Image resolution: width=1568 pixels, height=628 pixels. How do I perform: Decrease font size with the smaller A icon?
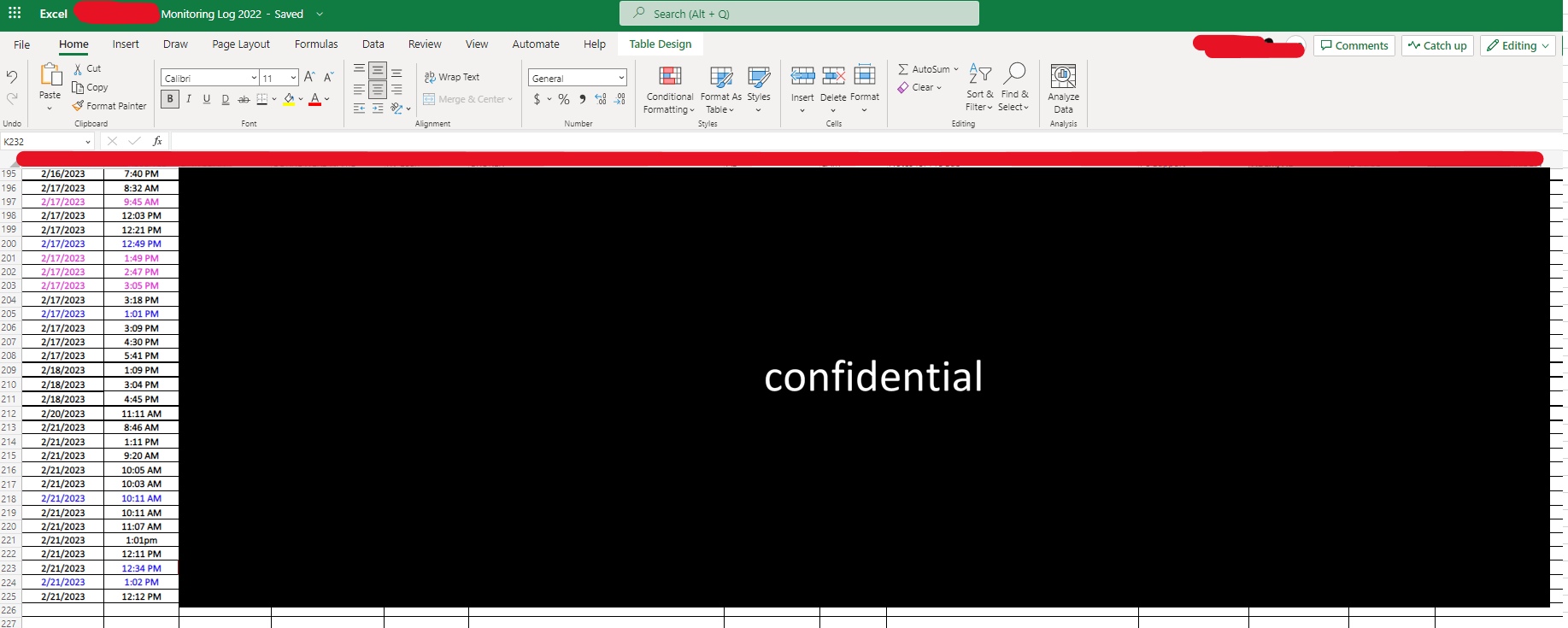328,77
